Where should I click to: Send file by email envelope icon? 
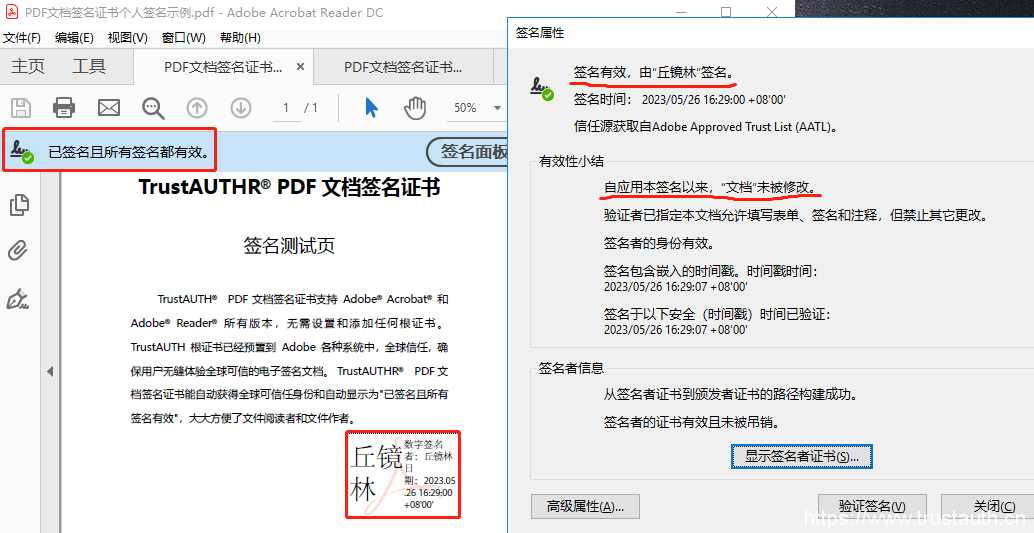[109, 108]
